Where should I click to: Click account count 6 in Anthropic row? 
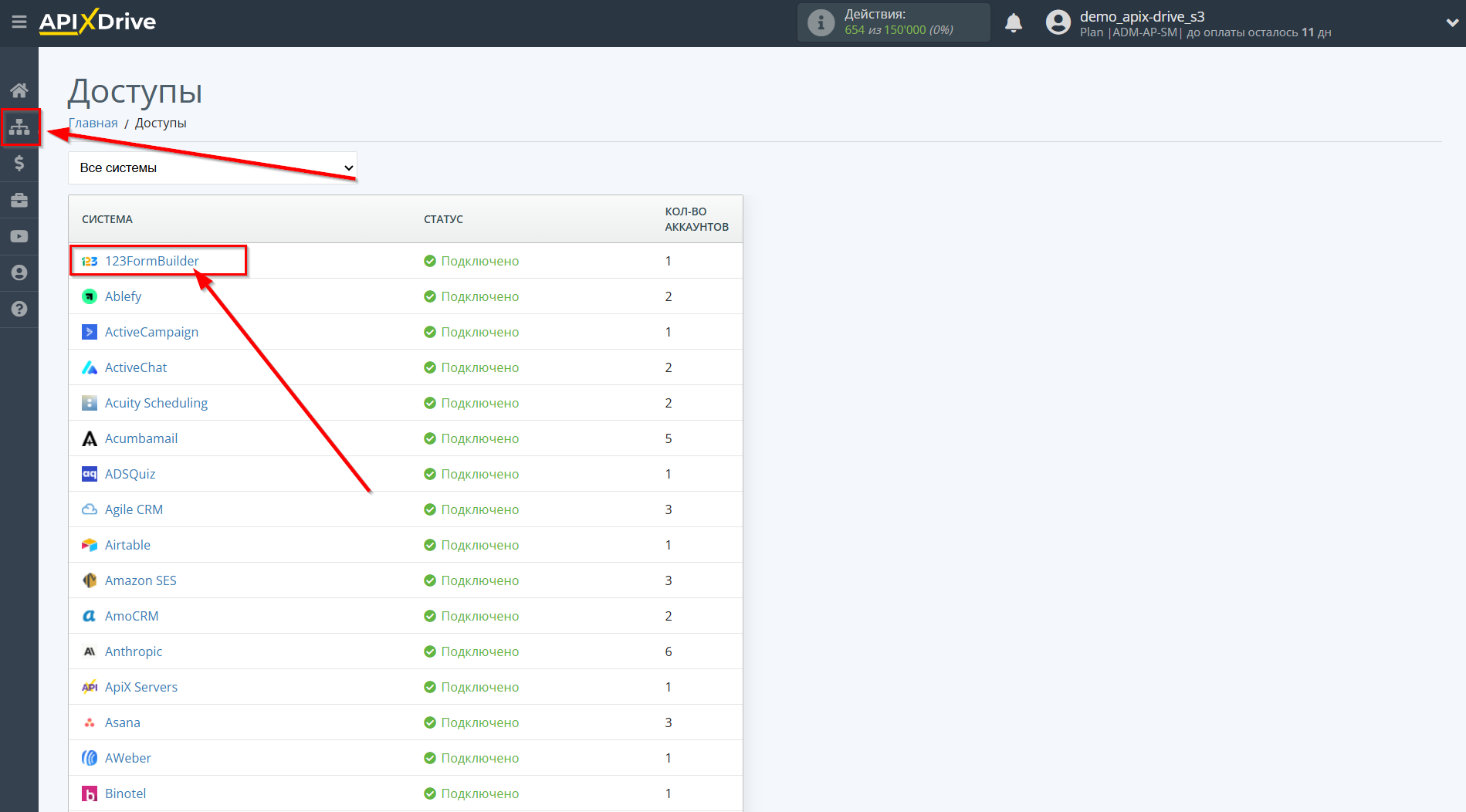669,651
